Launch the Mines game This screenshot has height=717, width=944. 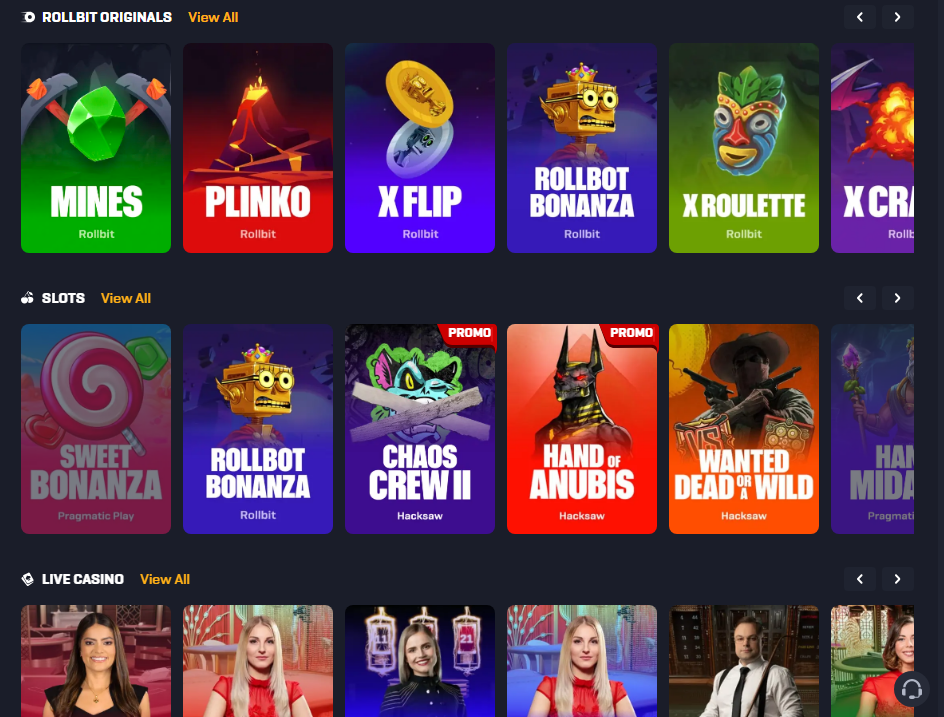click(96, 148)
